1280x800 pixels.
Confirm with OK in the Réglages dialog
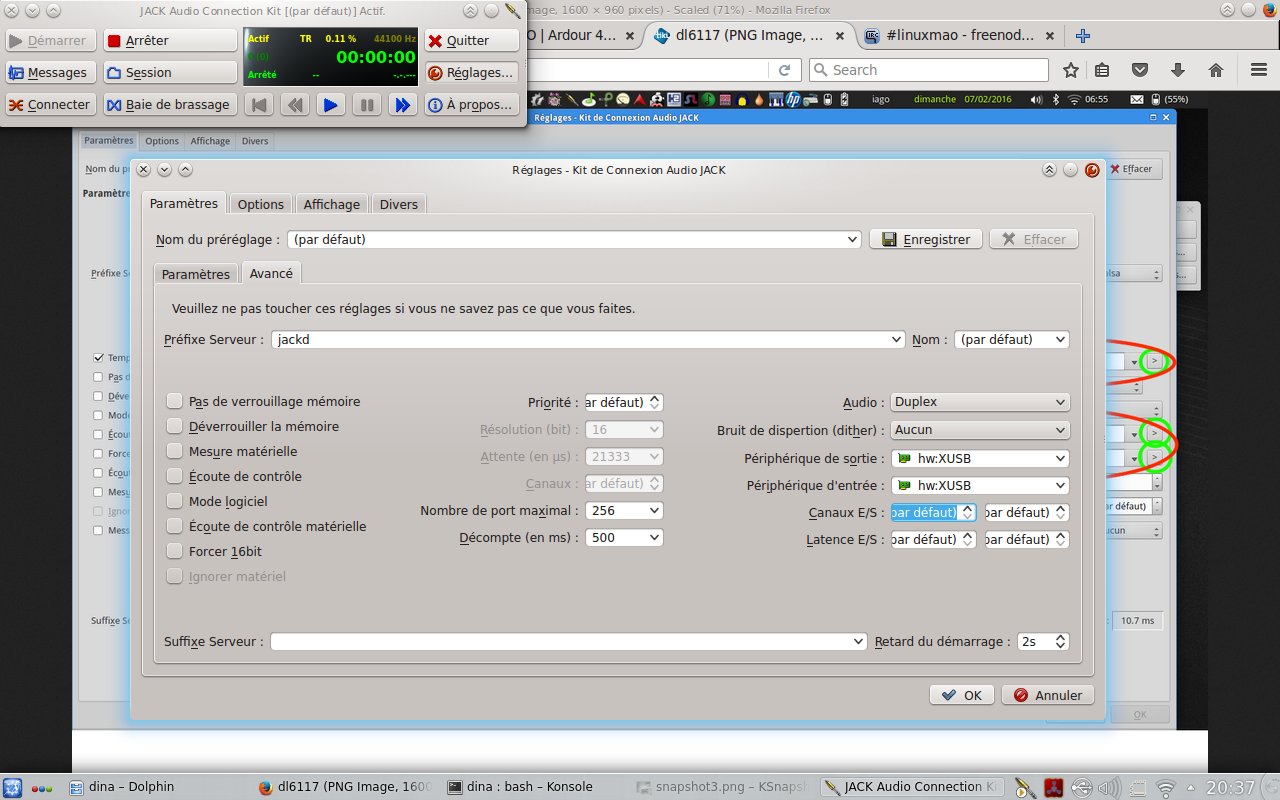[962, 695]
